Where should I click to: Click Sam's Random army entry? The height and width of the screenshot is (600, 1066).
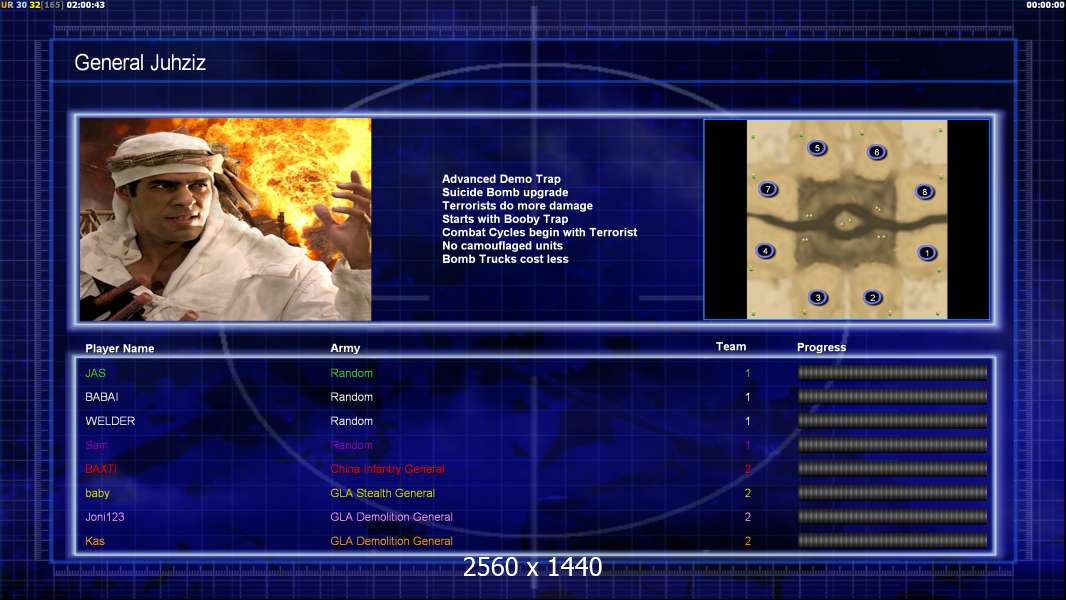(x=351, y=445)
